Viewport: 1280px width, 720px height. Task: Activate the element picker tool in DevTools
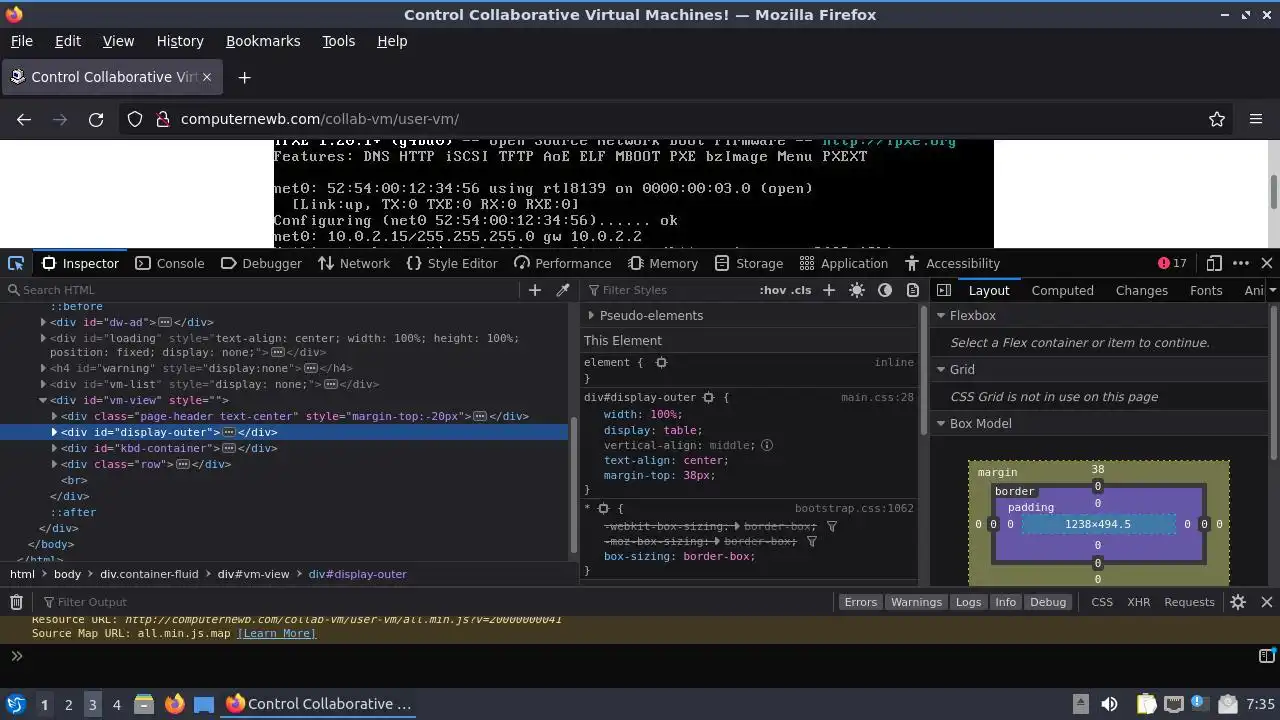pos(16,263)
